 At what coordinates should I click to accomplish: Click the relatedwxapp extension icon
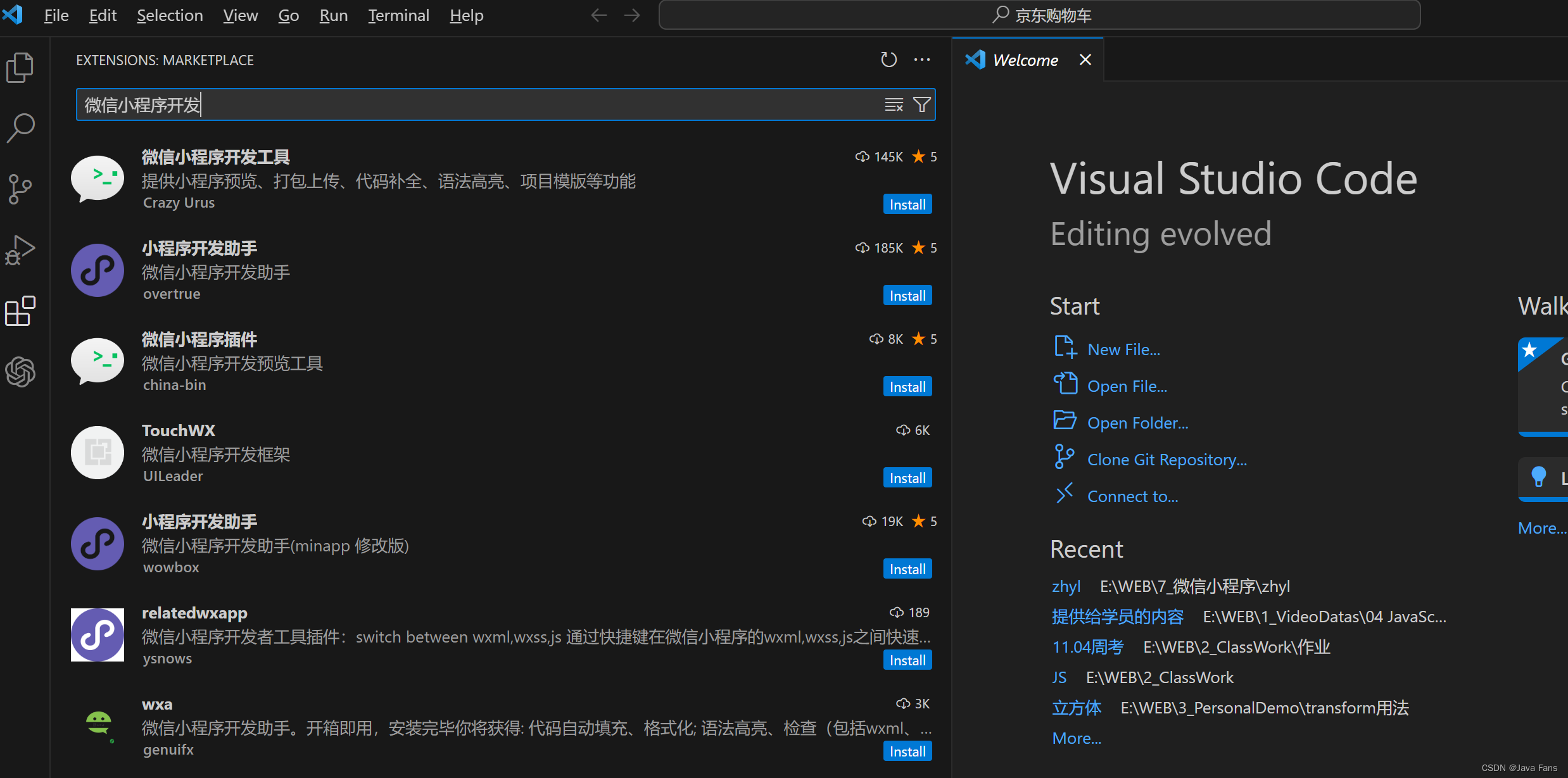(x=98, y=635)
